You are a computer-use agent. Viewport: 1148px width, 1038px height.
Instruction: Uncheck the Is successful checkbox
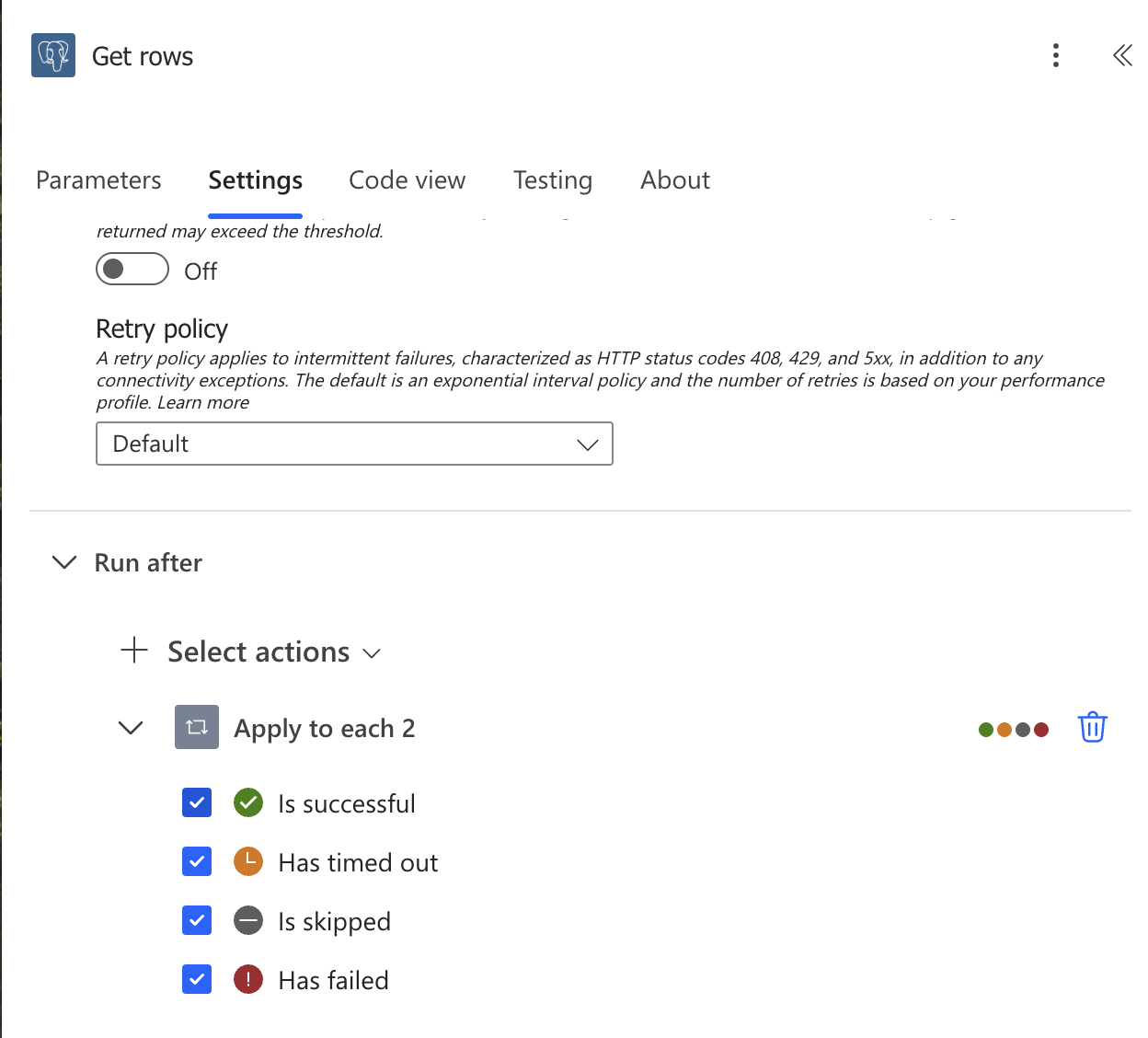pos(197,802)
